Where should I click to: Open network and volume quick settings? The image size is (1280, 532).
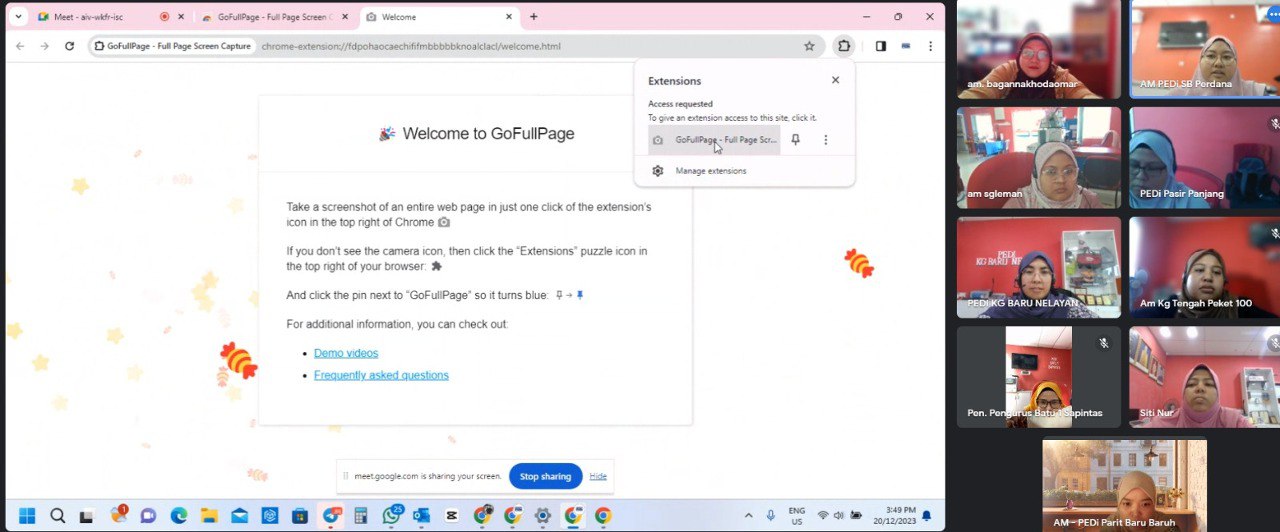click(x=839, y=516)
